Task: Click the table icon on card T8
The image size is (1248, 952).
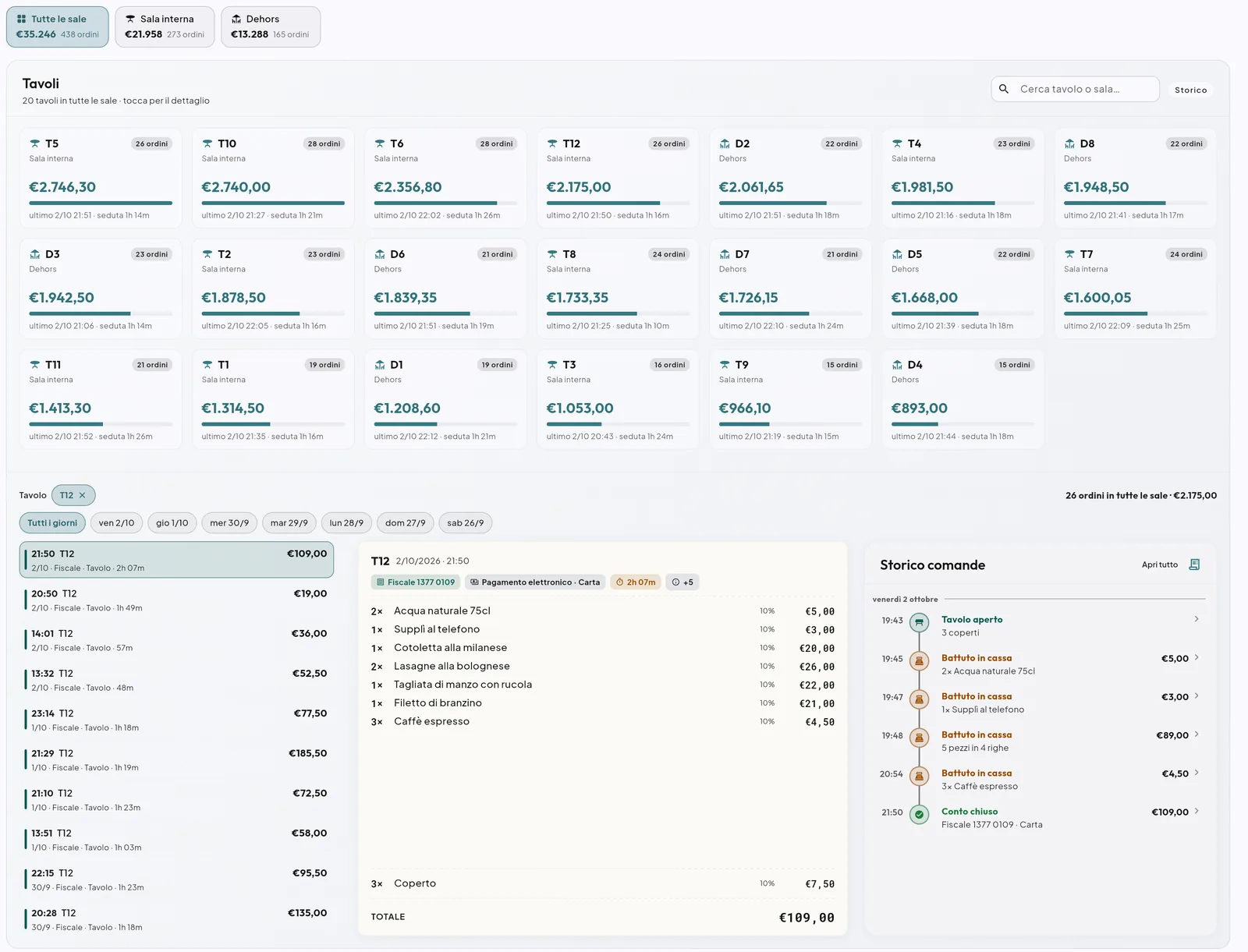Action: click(x=552, y=254)
